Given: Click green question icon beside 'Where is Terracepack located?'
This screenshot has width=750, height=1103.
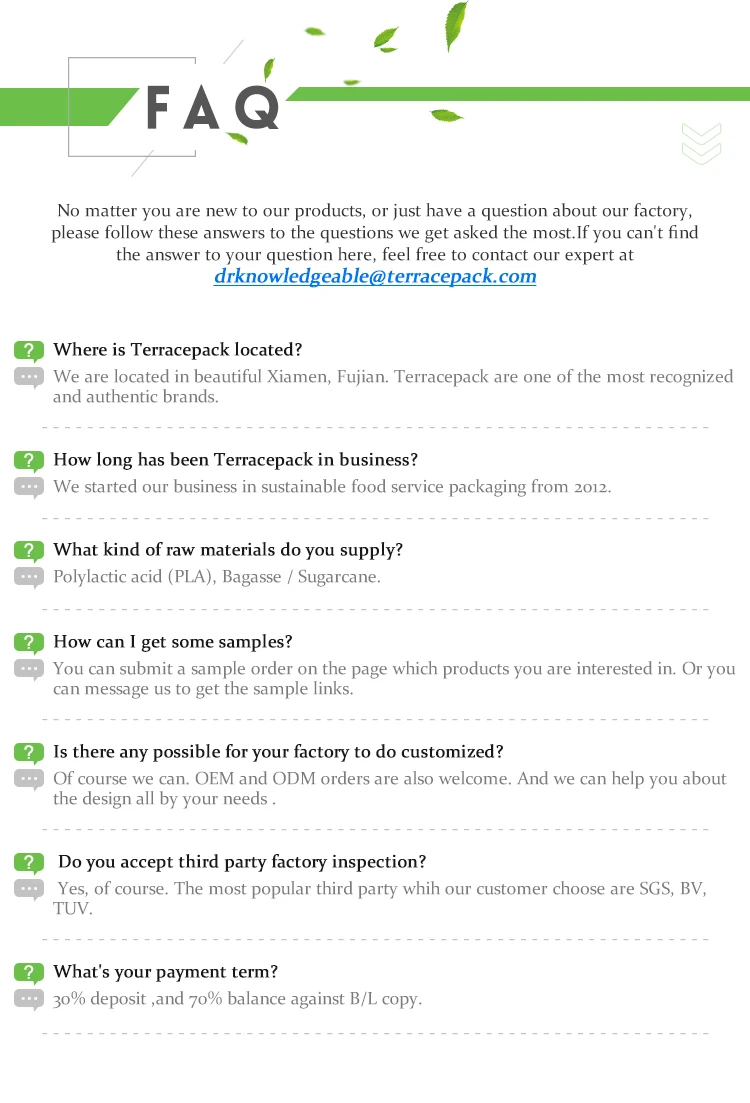Looking at the screenshot, I should point(29,350).
